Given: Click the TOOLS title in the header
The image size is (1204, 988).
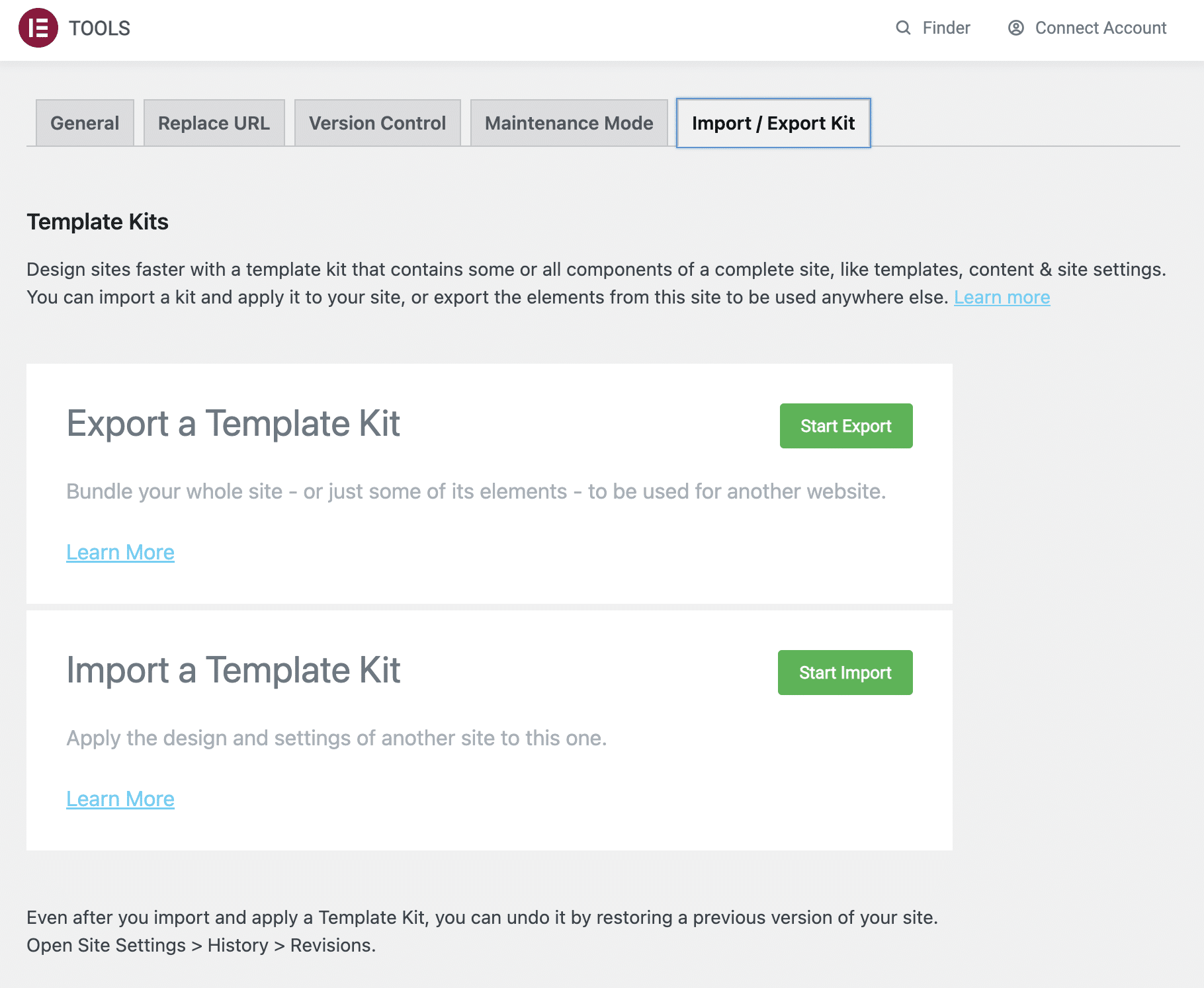Looking at the screenshot, I should tap(98, 28).
